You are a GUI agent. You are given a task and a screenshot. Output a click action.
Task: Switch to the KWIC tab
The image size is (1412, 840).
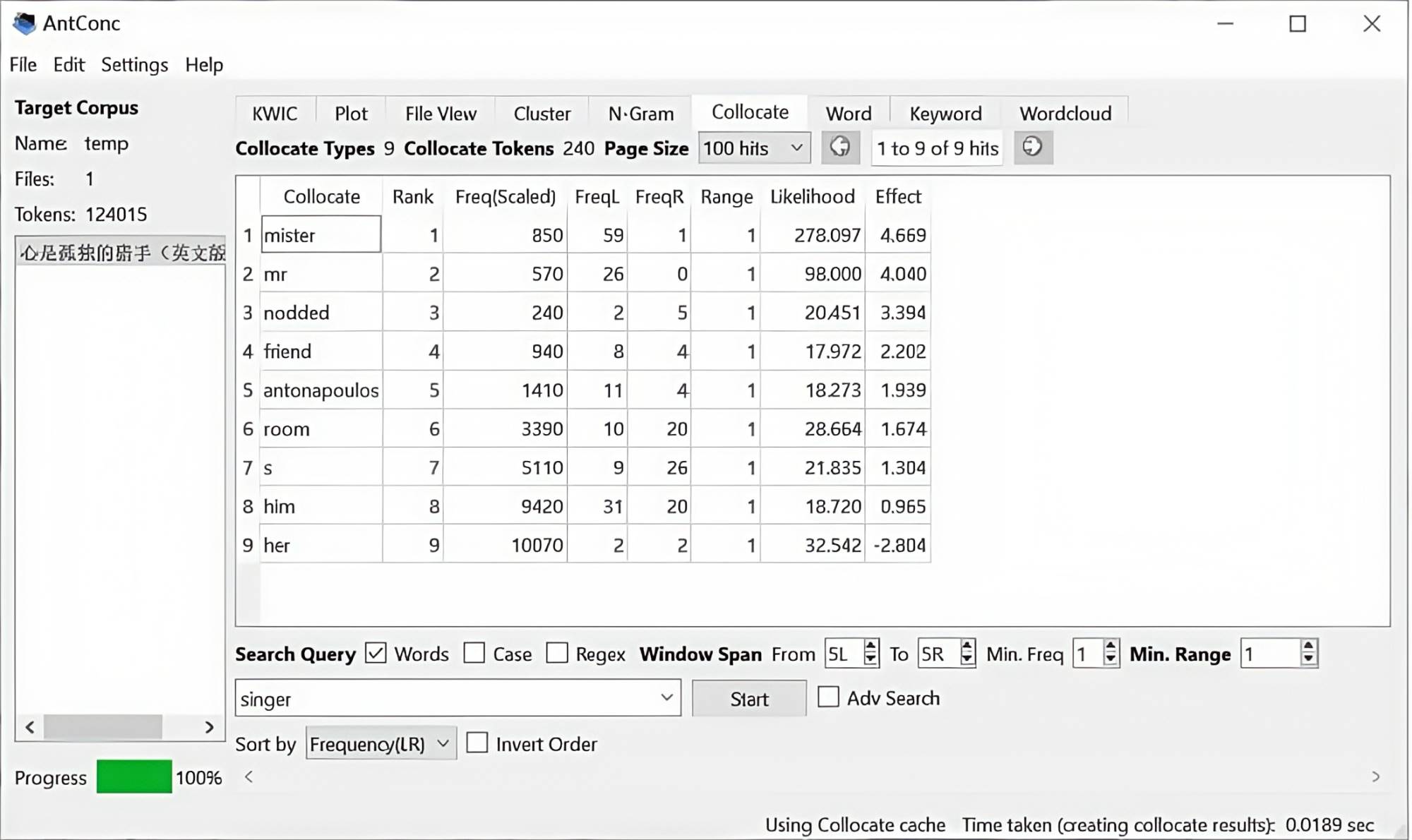coord(275,113)
